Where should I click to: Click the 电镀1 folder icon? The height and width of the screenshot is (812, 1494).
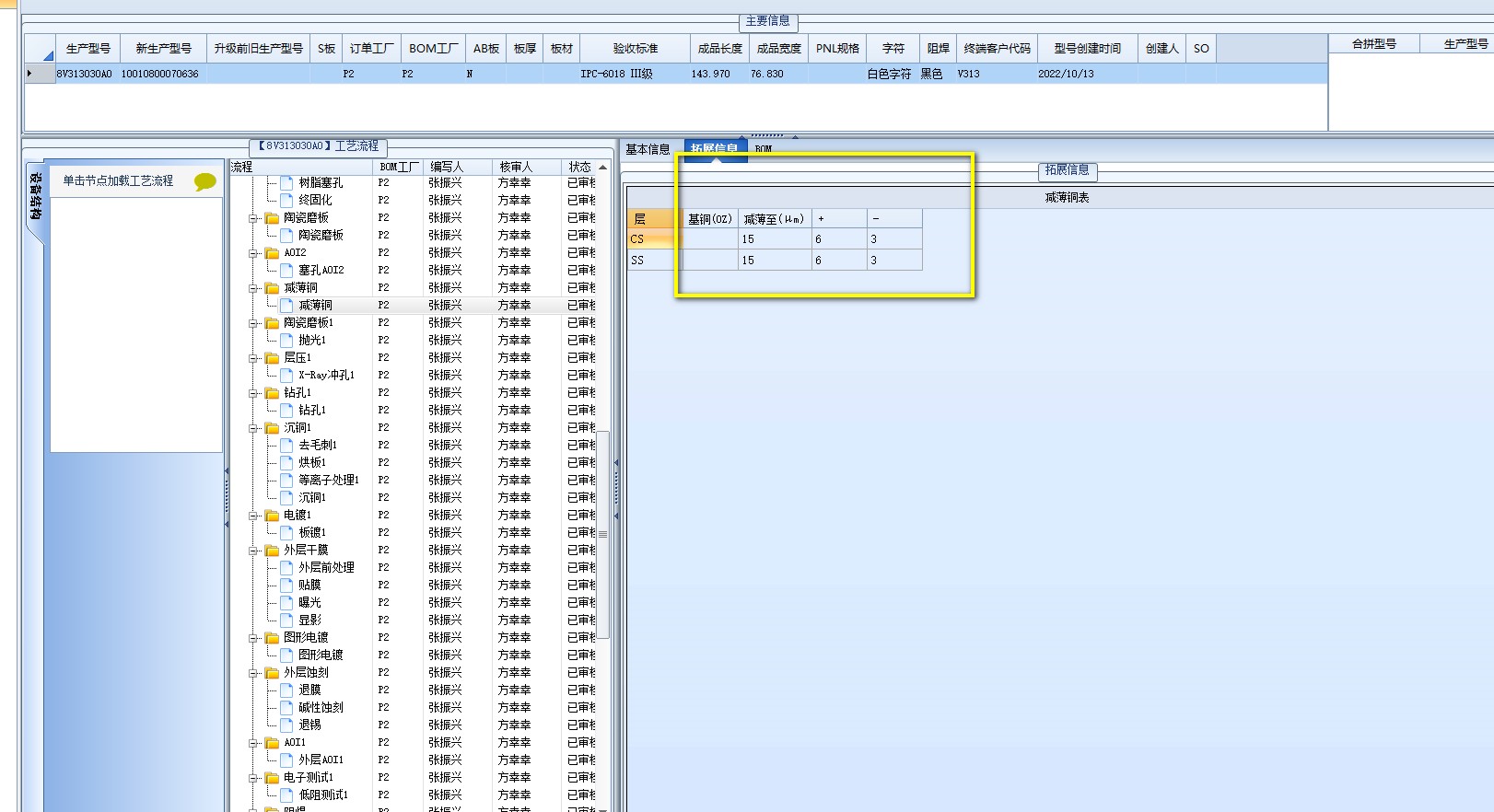click(272, 516)
